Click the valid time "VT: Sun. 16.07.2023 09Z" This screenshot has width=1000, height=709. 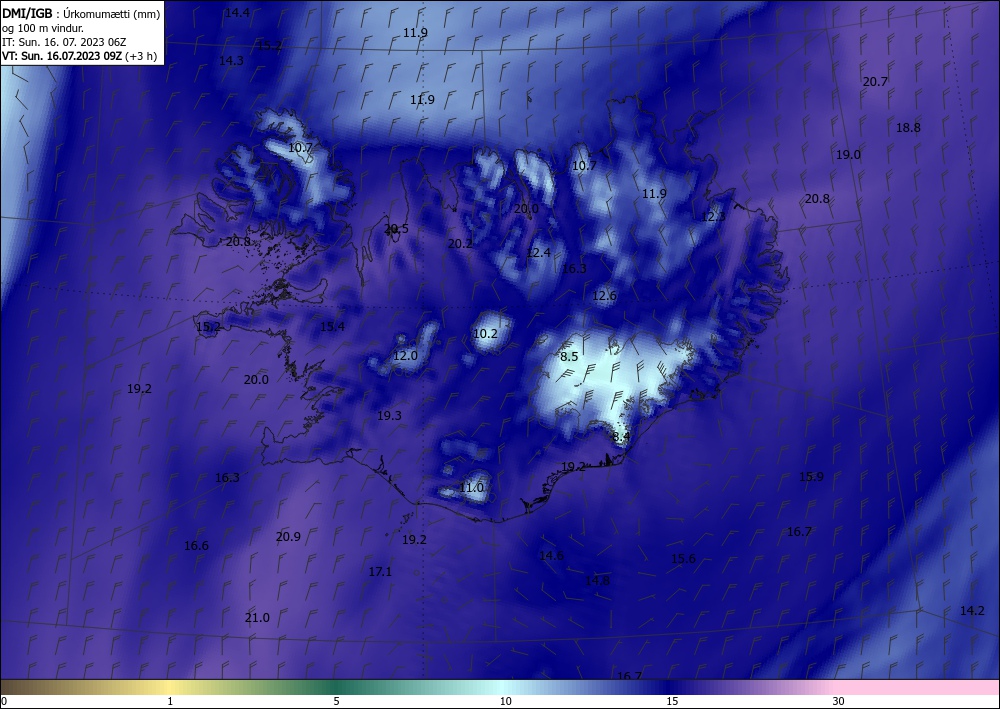[x=62, y=56]
